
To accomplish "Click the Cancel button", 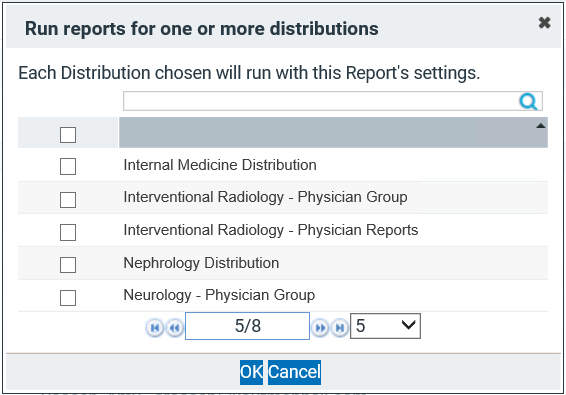I will point(294,372).
